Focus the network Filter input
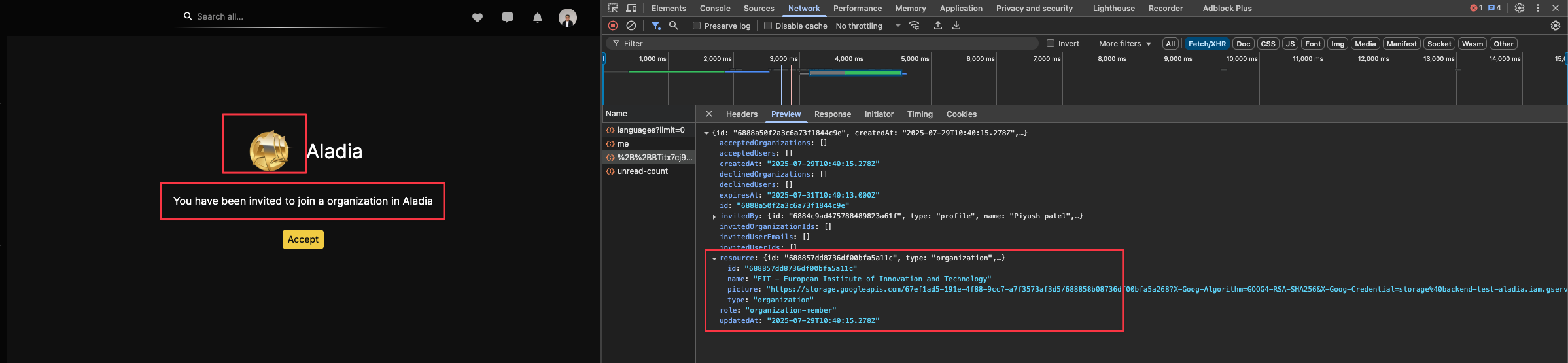This screenshot has height=363, width=1568. (x=822, y=43)
